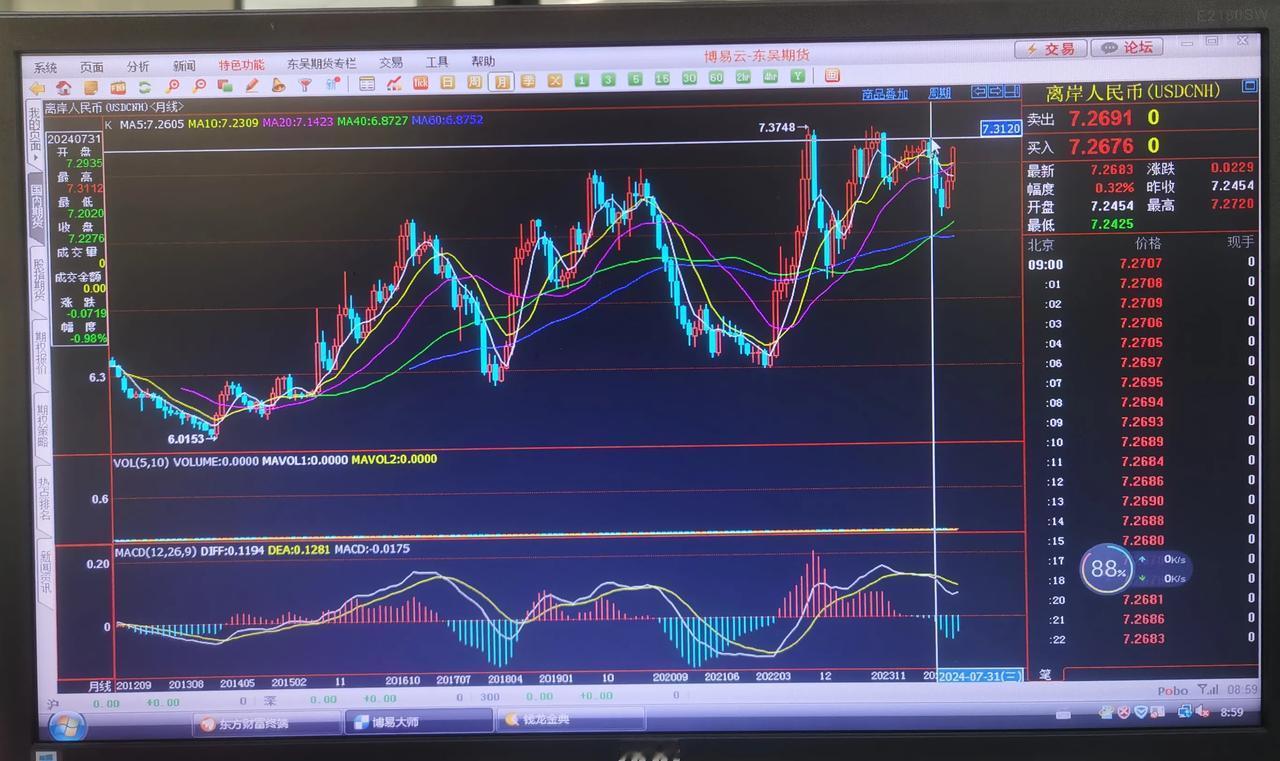
Task: Go to the home page icon
Action: [64, 88]
